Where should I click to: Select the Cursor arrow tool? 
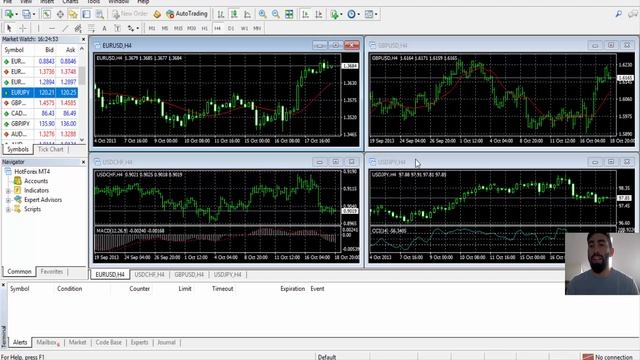tap(9, 28)
